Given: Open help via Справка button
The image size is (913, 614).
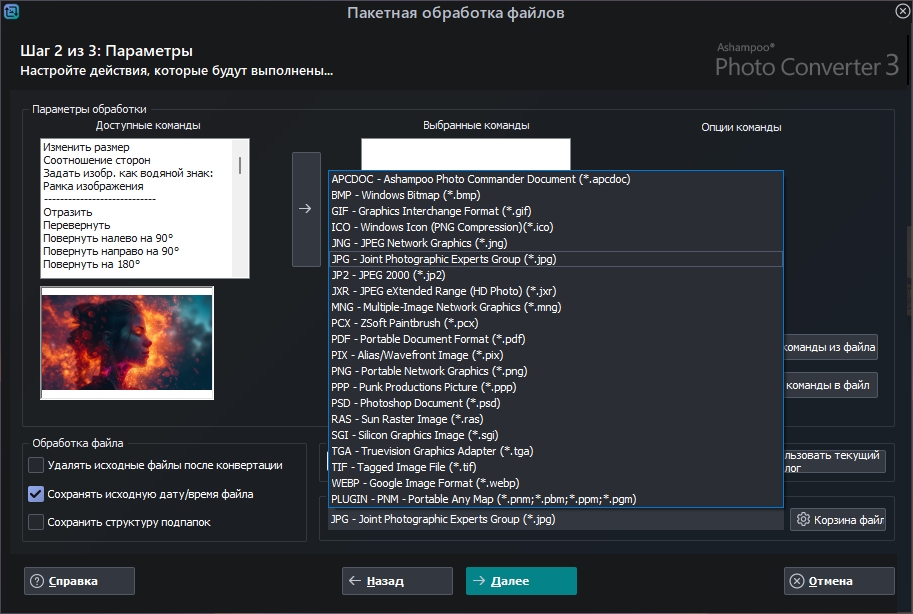Looking at the screenshot, I should pyautogui.click(x=80, y=581).
